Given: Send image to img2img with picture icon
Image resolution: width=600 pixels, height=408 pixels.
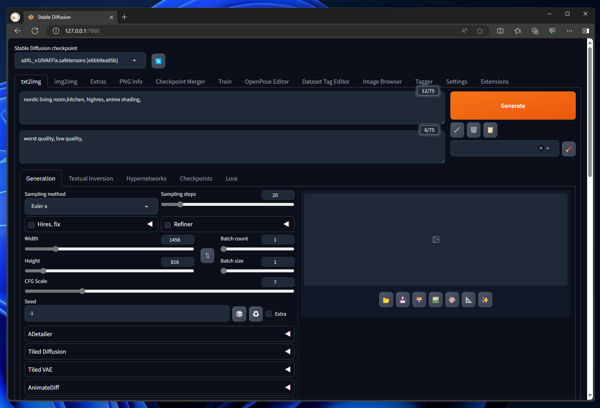Looking at the screenshot, I should (x=435, y=300).
